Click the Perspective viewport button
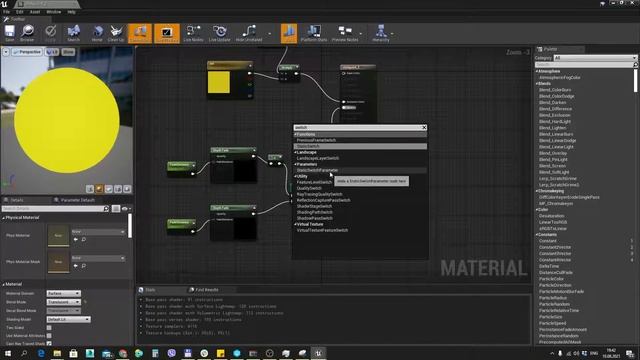 point(27,52)
